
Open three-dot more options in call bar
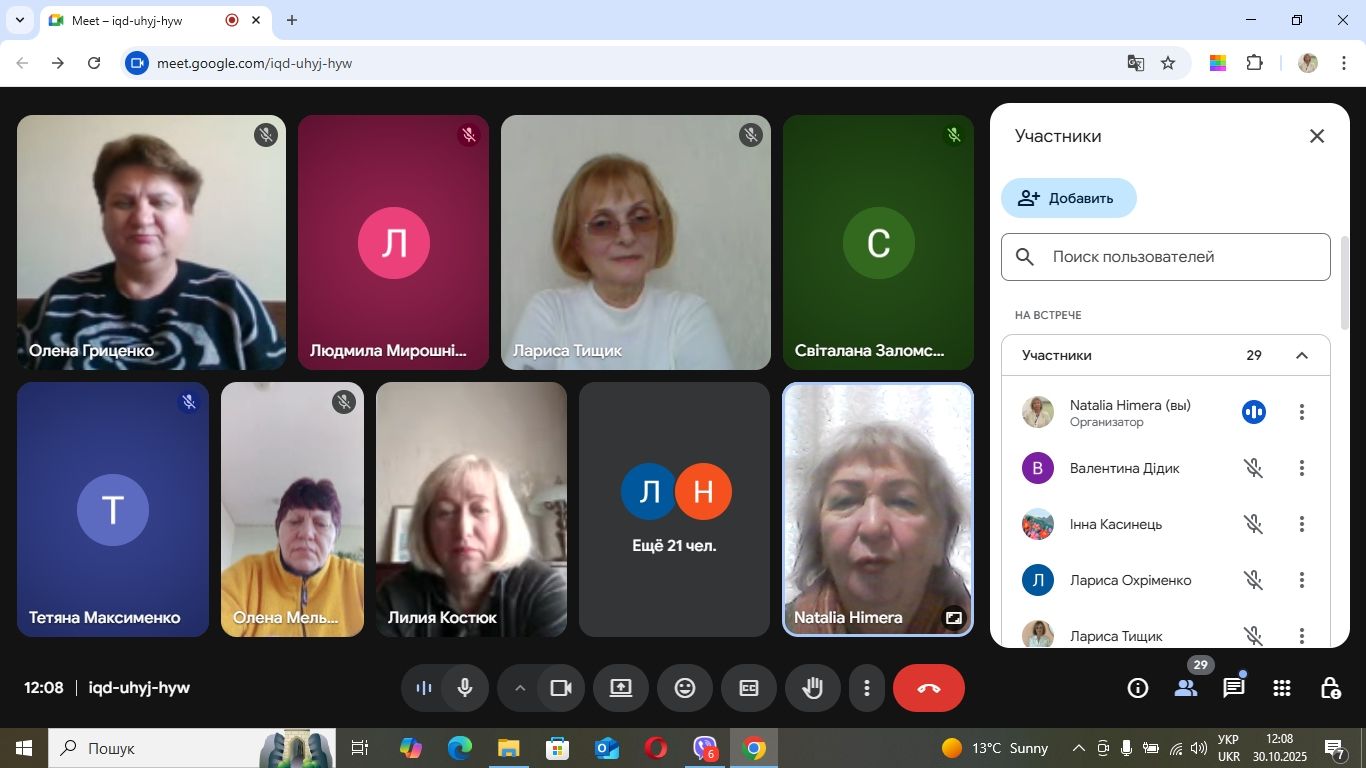pos(867,688)
